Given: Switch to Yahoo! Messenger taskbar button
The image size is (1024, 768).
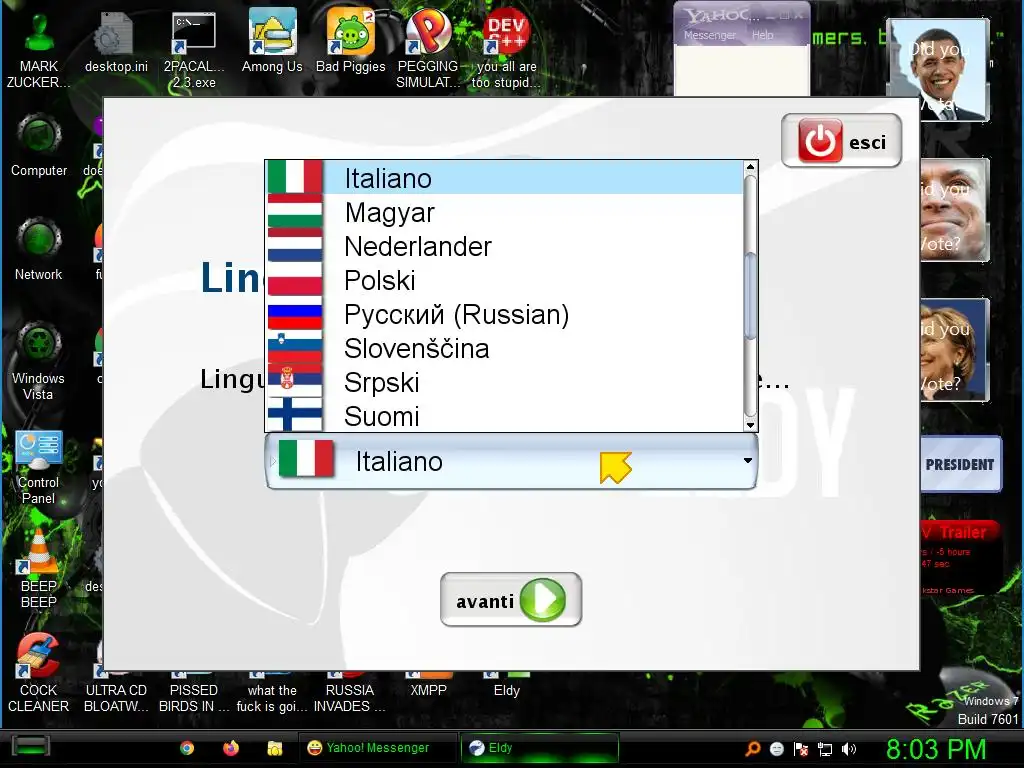Looking at the screenshot, I should (x=377, y=748).
